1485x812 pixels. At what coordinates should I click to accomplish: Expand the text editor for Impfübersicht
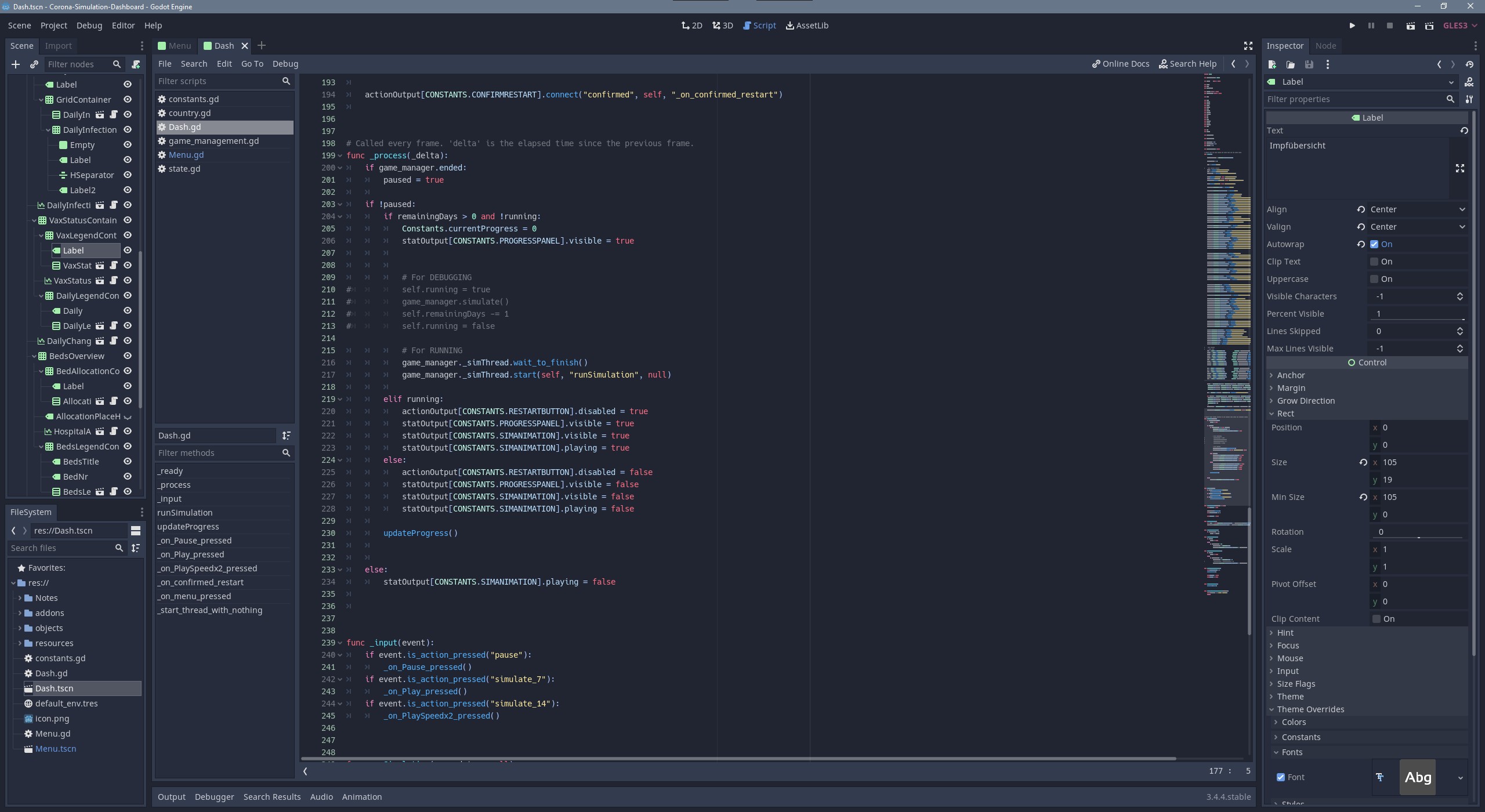tap(1460, 168)
